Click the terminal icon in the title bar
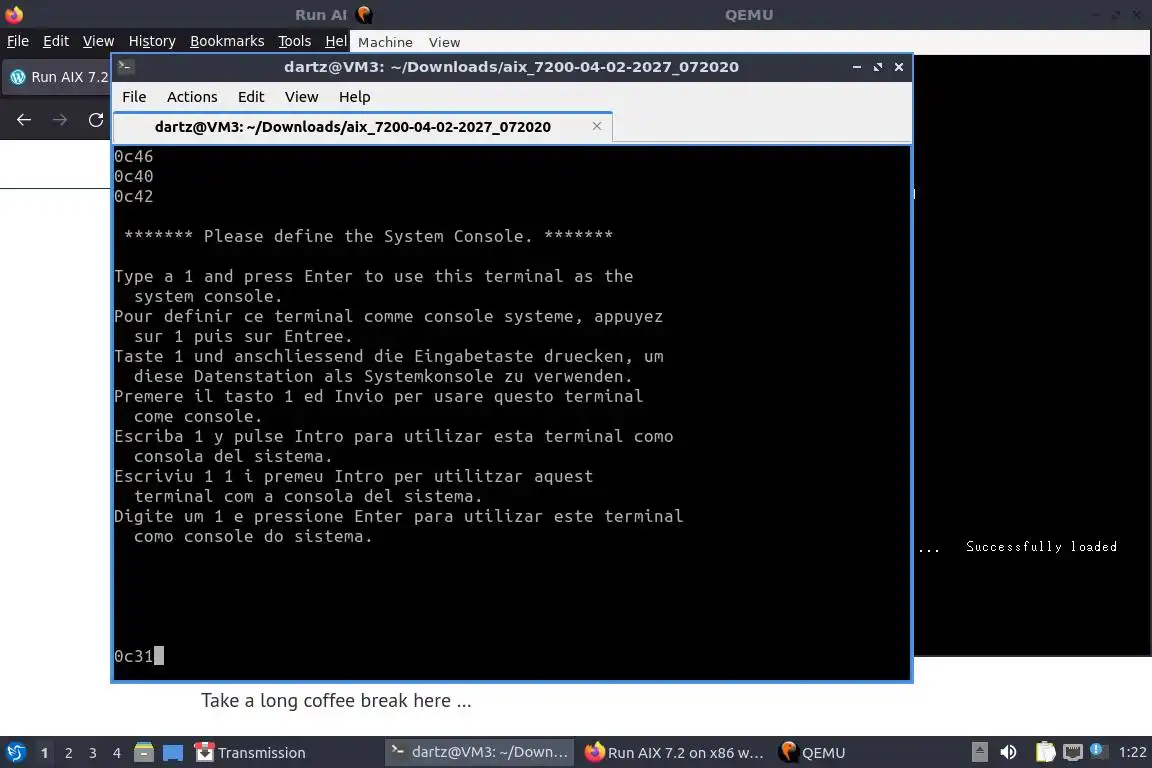This screenshot has height=768, width=1152. (125, 67)
